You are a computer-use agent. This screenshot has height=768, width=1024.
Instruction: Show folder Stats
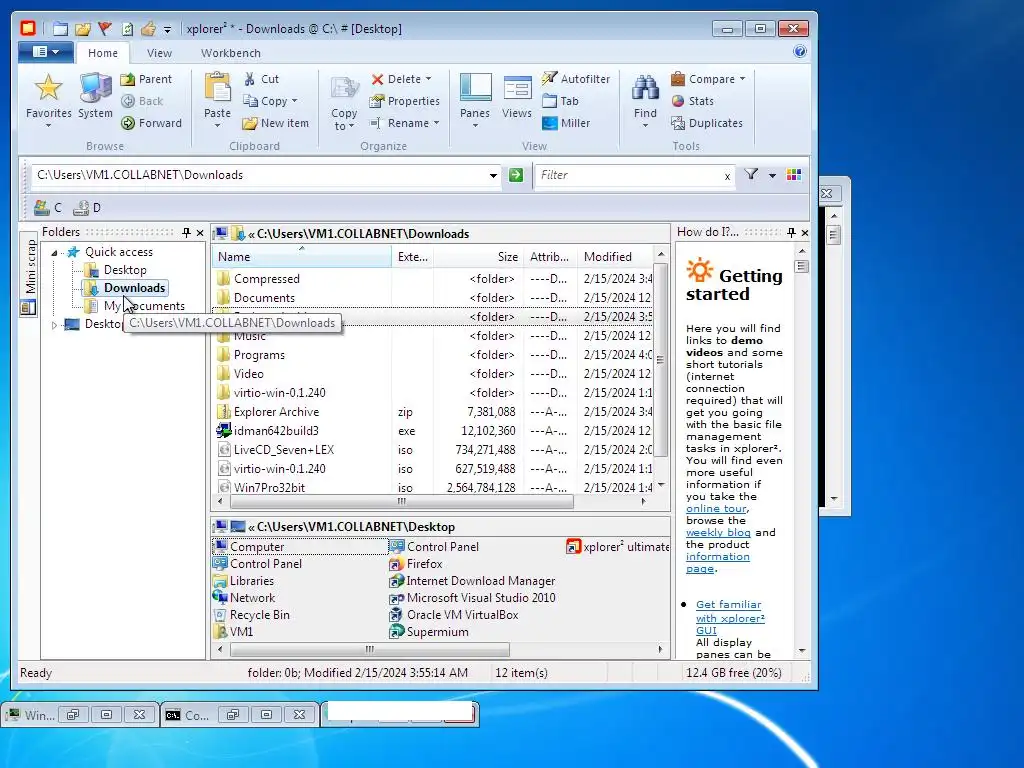692,101
